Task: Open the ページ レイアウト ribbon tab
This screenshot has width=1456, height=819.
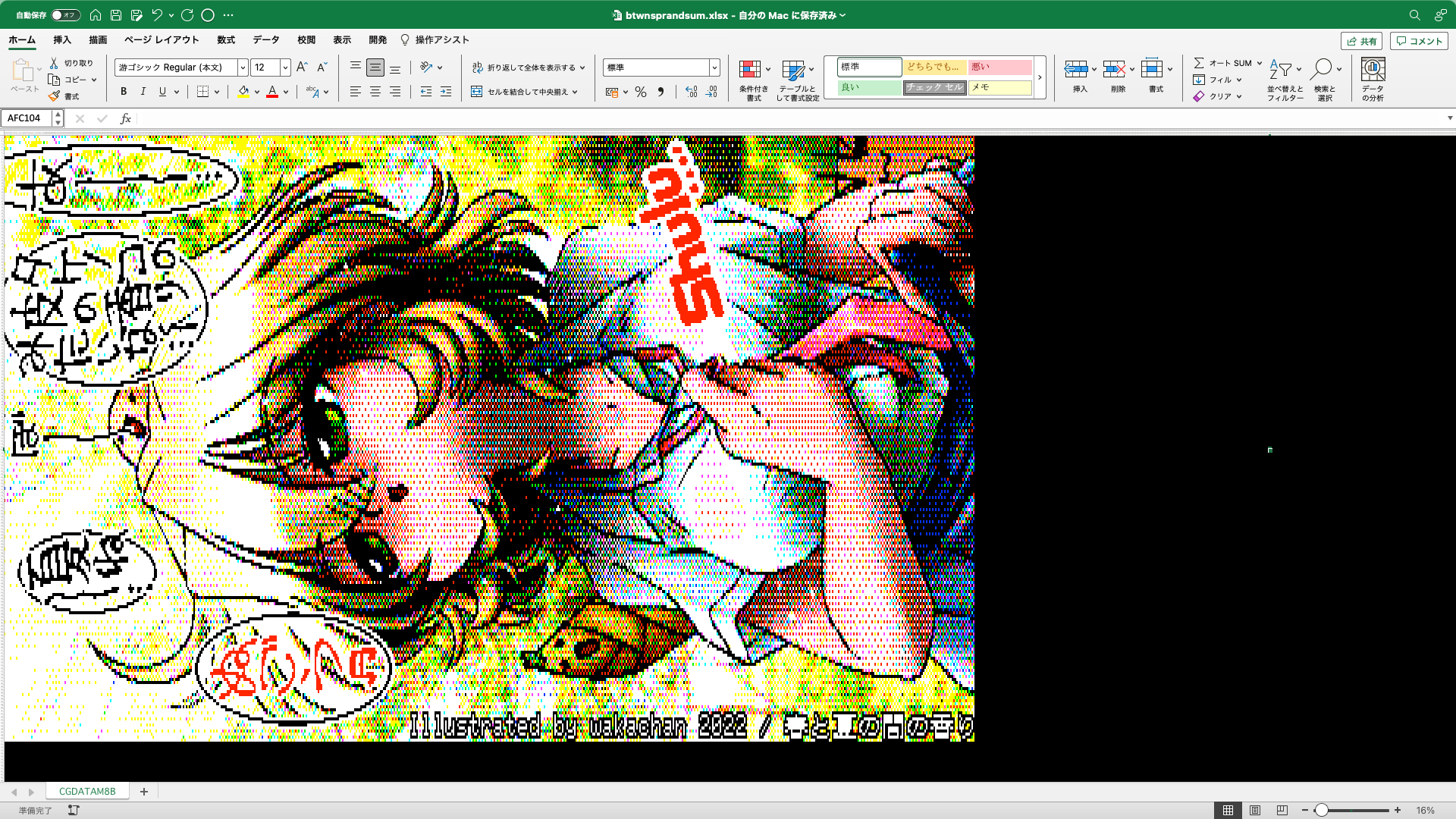Action: click(162, 40)
